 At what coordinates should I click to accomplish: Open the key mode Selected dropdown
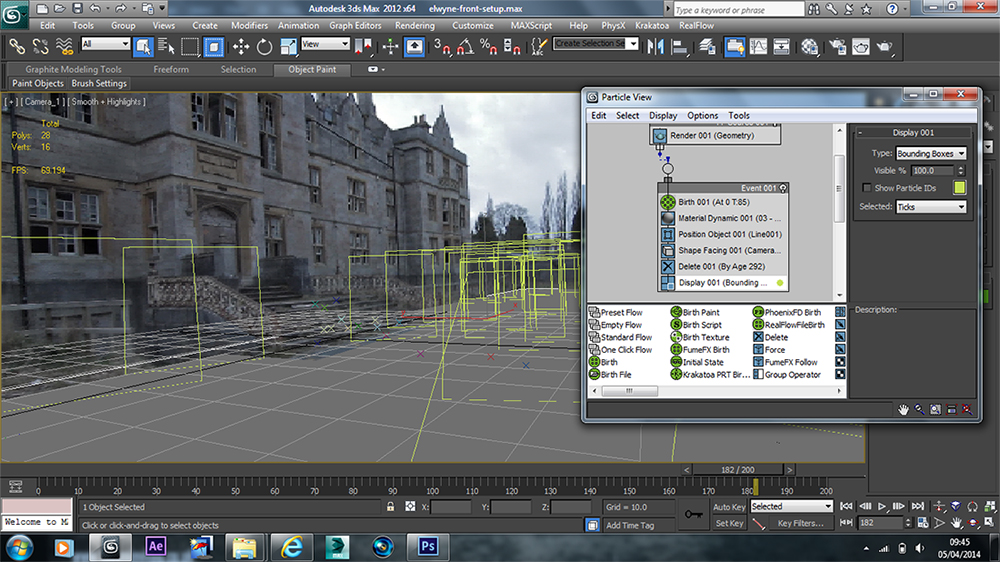tap(791, 506)
